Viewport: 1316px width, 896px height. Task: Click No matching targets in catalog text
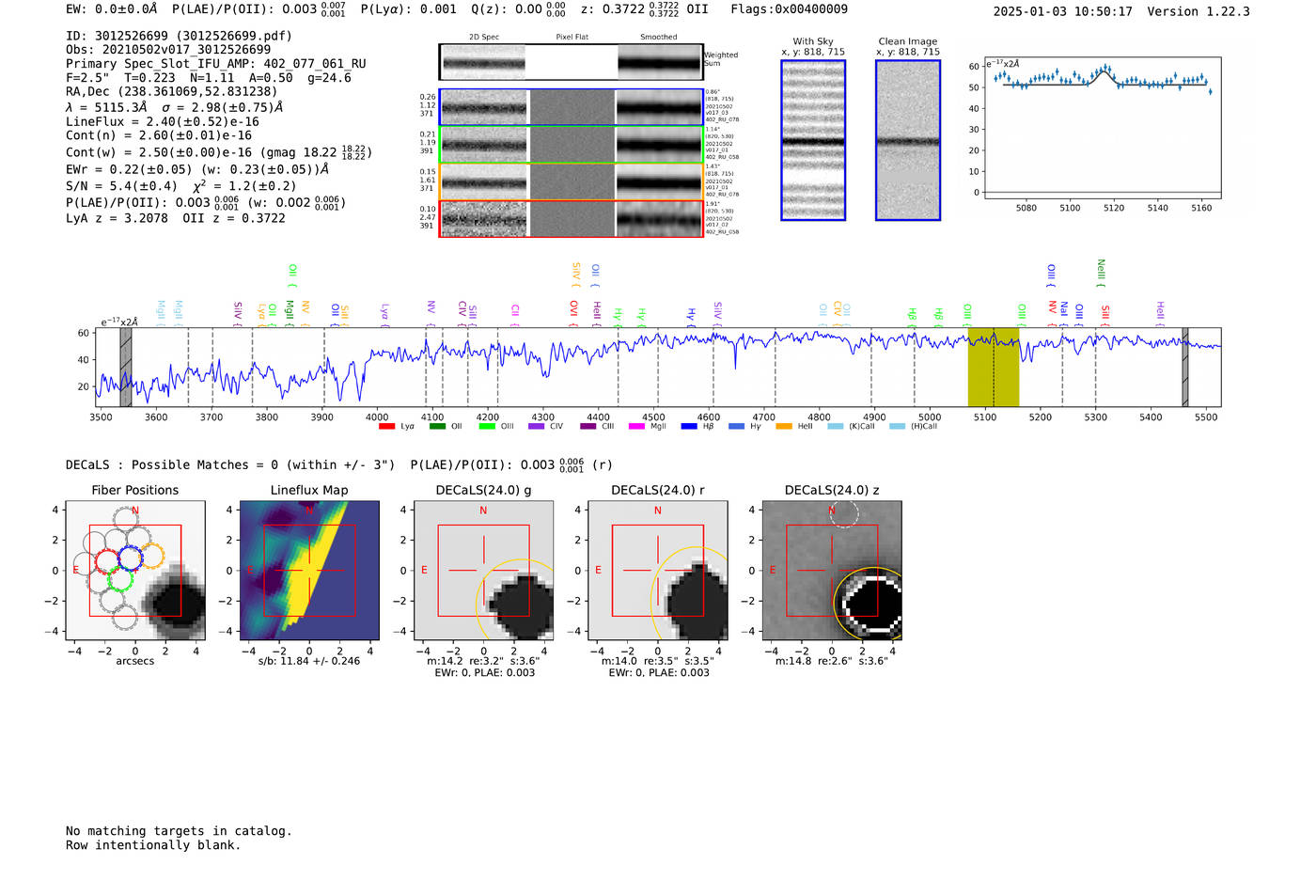179,831
